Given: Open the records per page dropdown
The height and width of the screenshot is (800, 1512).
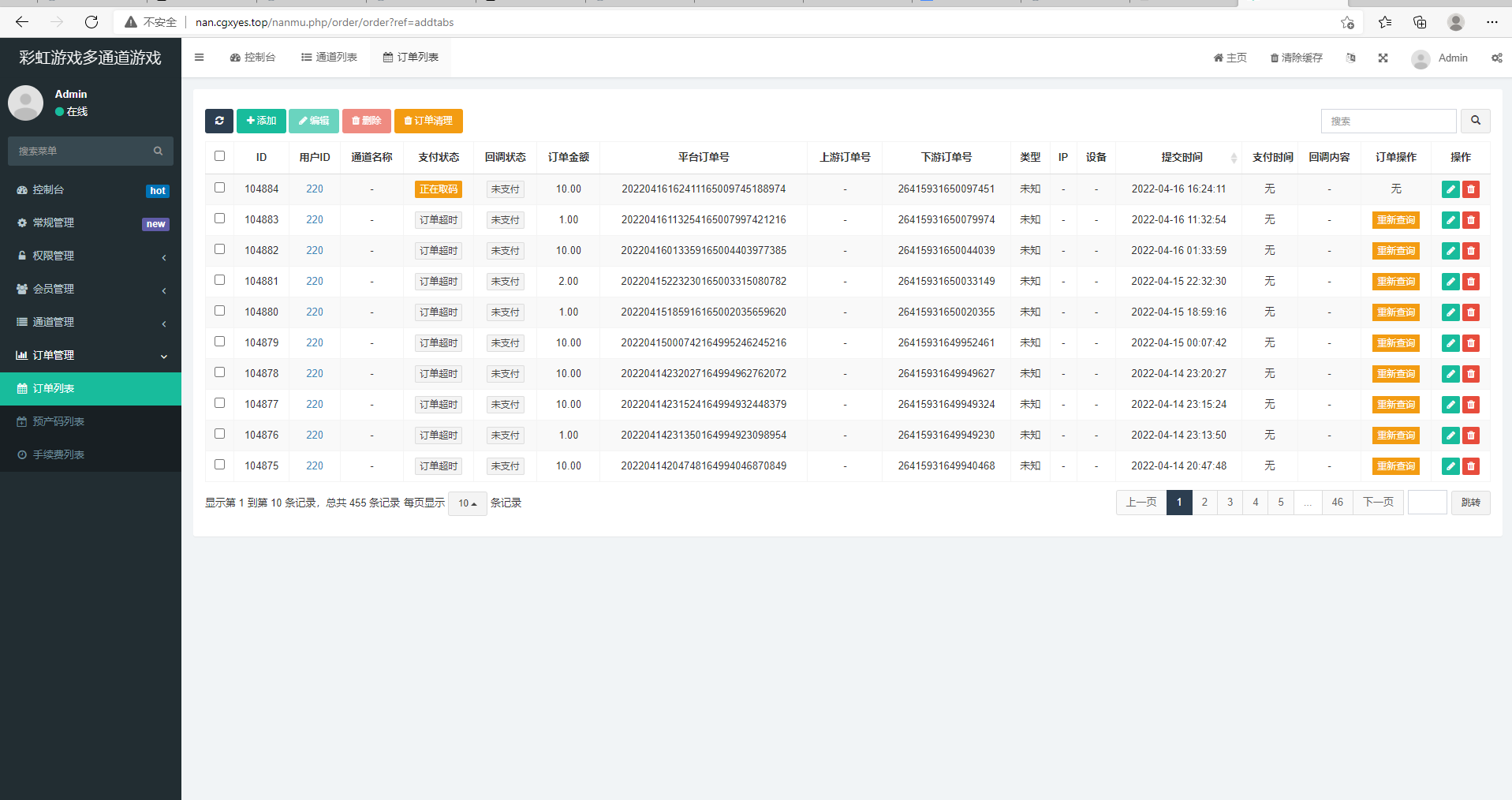Looking at the screenshot, I should pyautogui.click(x=467, y=503).
